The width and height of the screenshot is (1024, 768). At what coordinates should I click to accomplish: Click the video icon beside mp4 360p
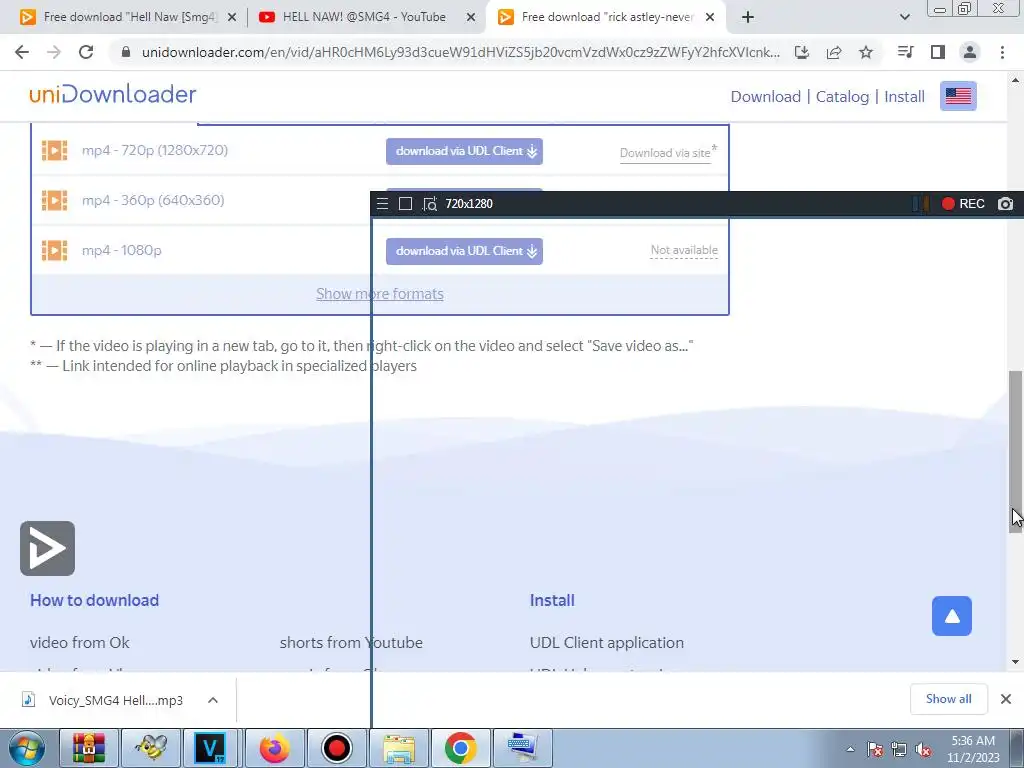55,200
